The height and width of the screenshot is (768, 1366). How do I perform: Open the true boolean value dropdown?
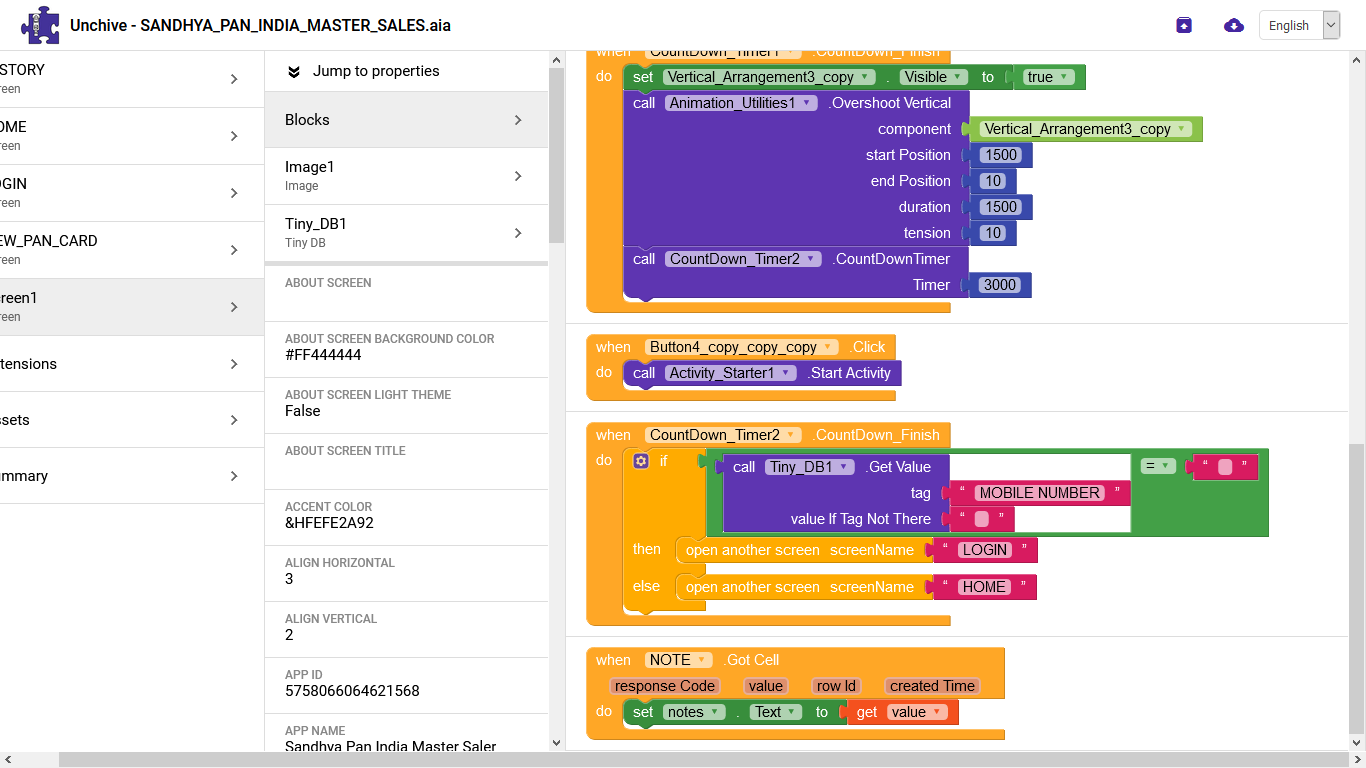(1066, 77)
